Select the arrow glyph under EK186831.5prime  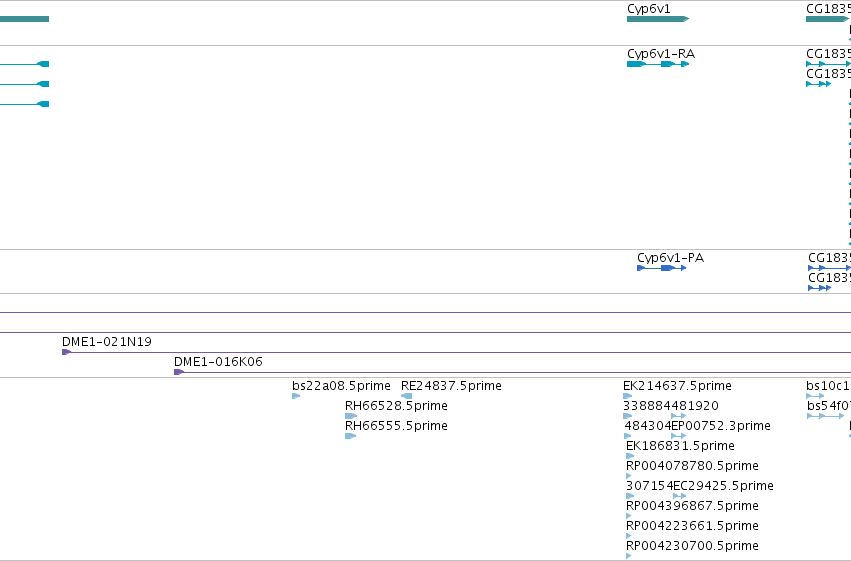(630, 456)
